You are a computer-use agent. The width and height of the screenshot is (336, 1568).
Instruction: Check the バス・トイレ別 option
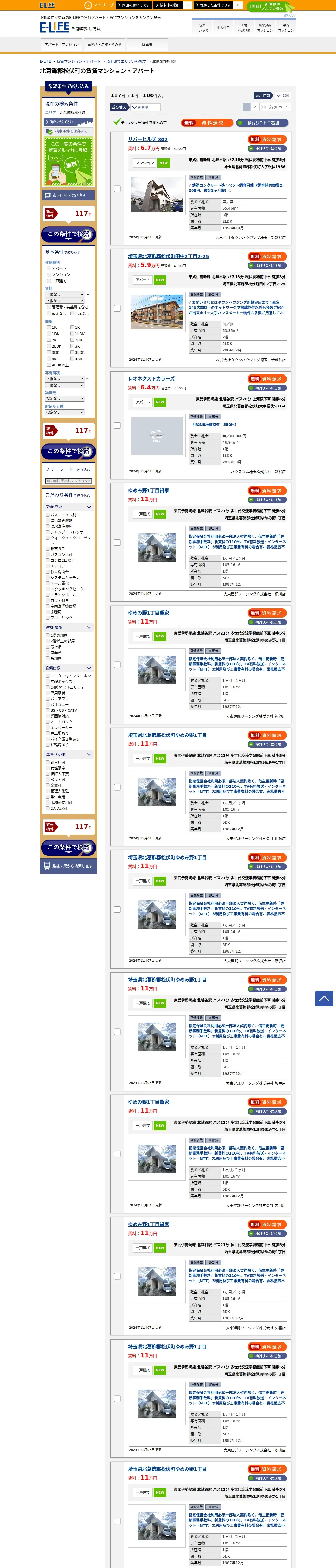(48, 515)
